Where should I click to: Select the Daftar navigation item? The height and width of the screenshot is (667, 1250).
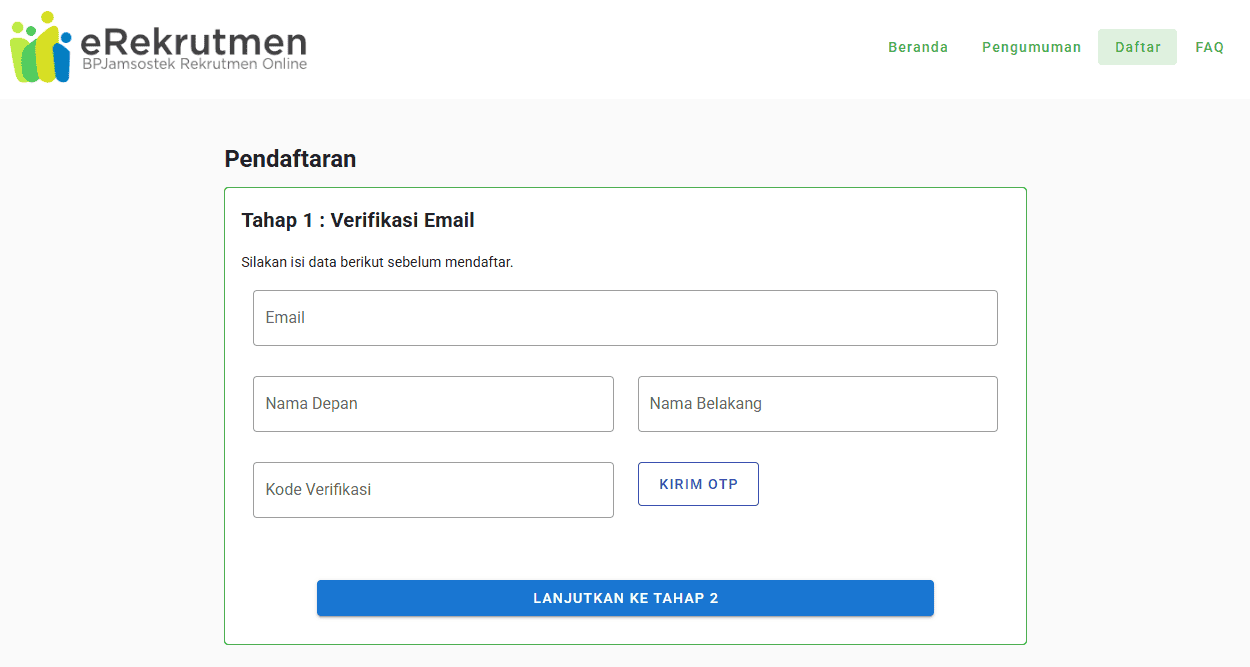point(1137,47)
